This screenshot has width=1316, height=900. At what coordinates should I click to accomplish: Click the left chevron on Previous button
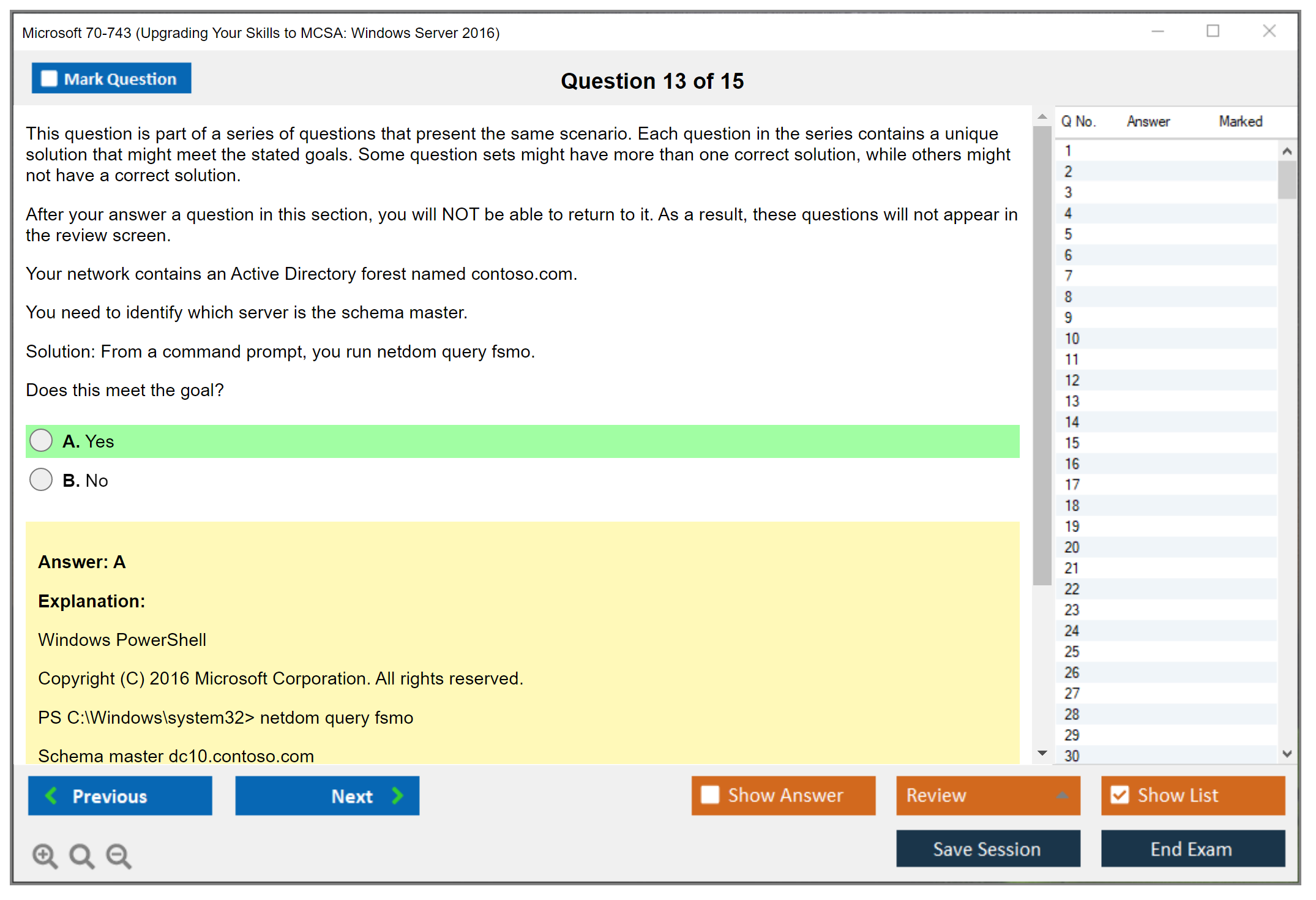(51, 795)
